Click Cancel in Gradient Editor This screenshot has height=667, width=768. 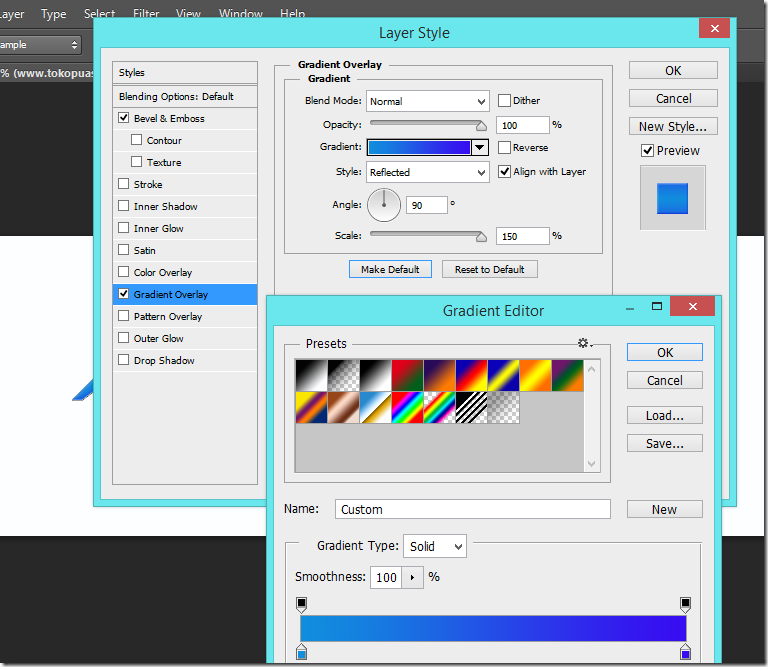click(x=665, y=381)
